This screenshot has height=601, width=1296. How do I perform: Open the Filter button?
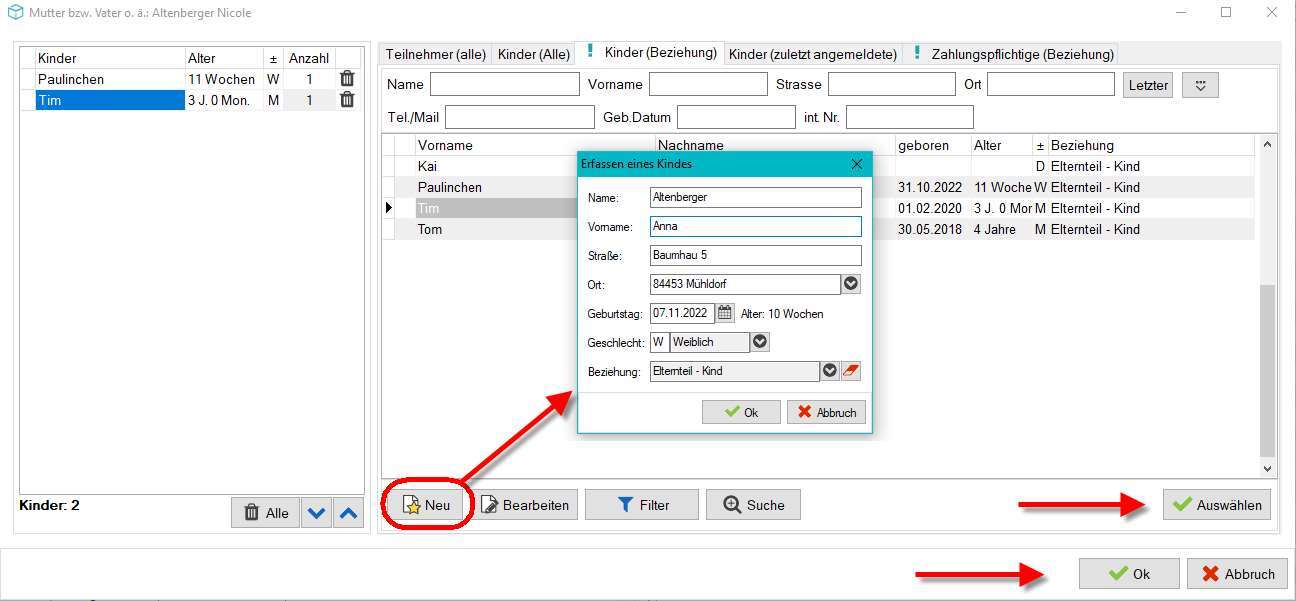click(642, 505)
